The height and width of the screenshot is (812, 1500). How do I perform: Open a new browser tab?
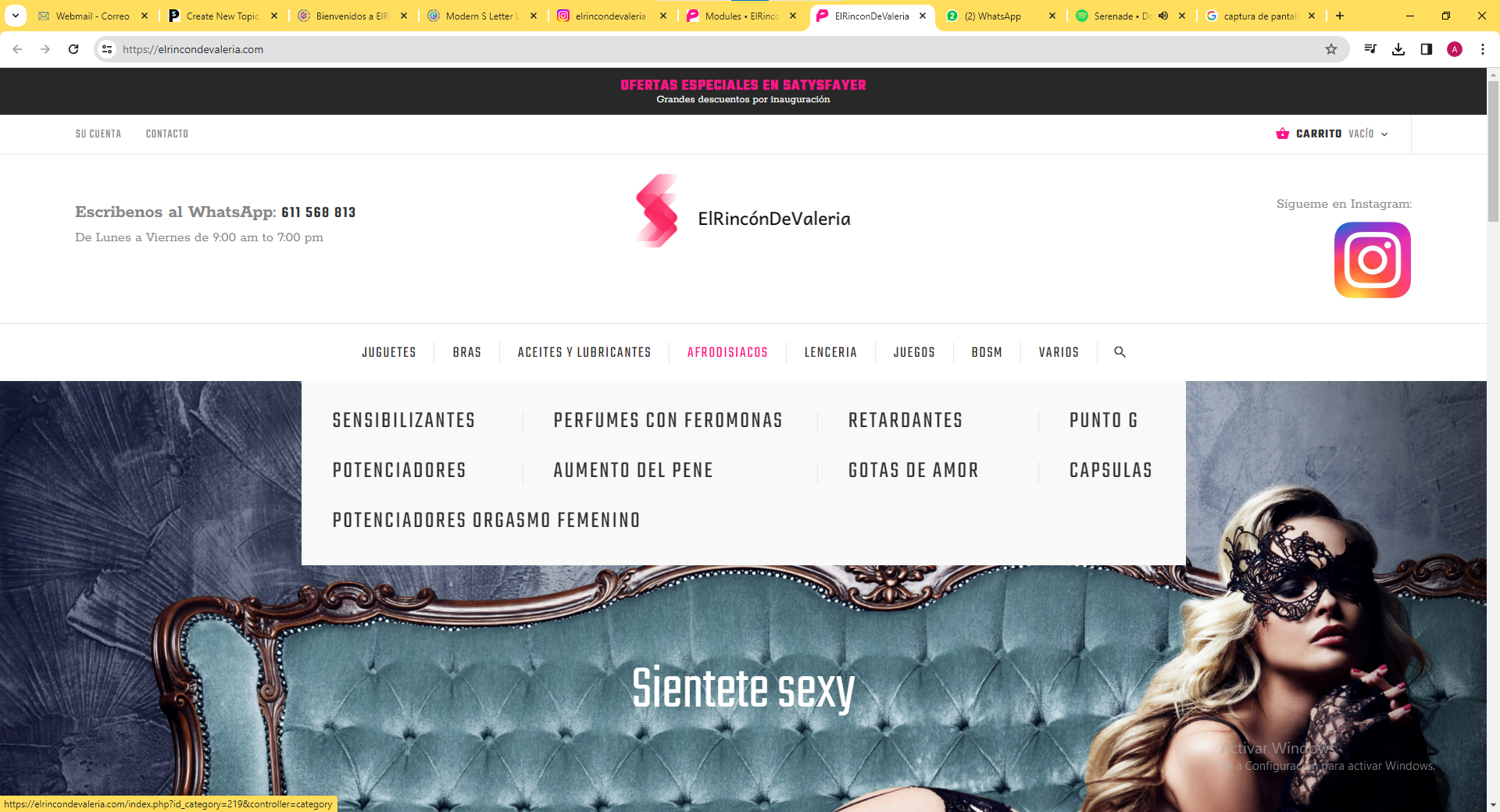pyautogui.click(x=1340, y=16)
